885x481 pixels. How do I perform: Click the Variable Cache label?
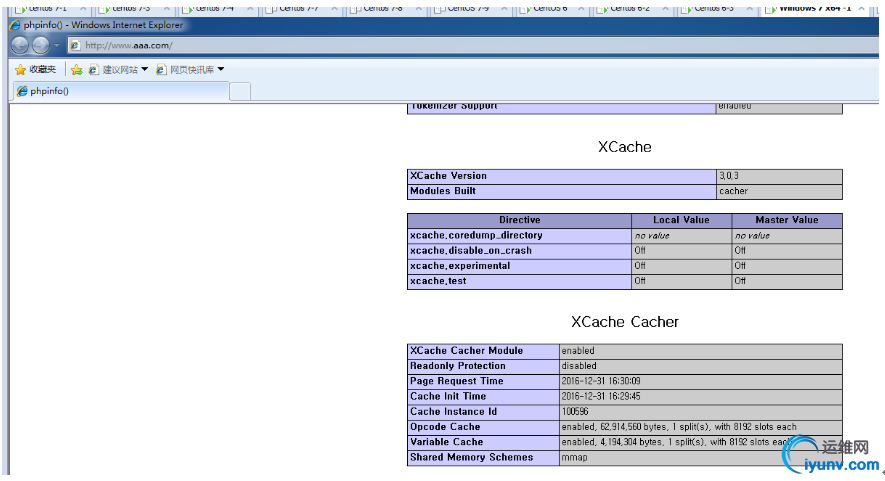[483, 442]
